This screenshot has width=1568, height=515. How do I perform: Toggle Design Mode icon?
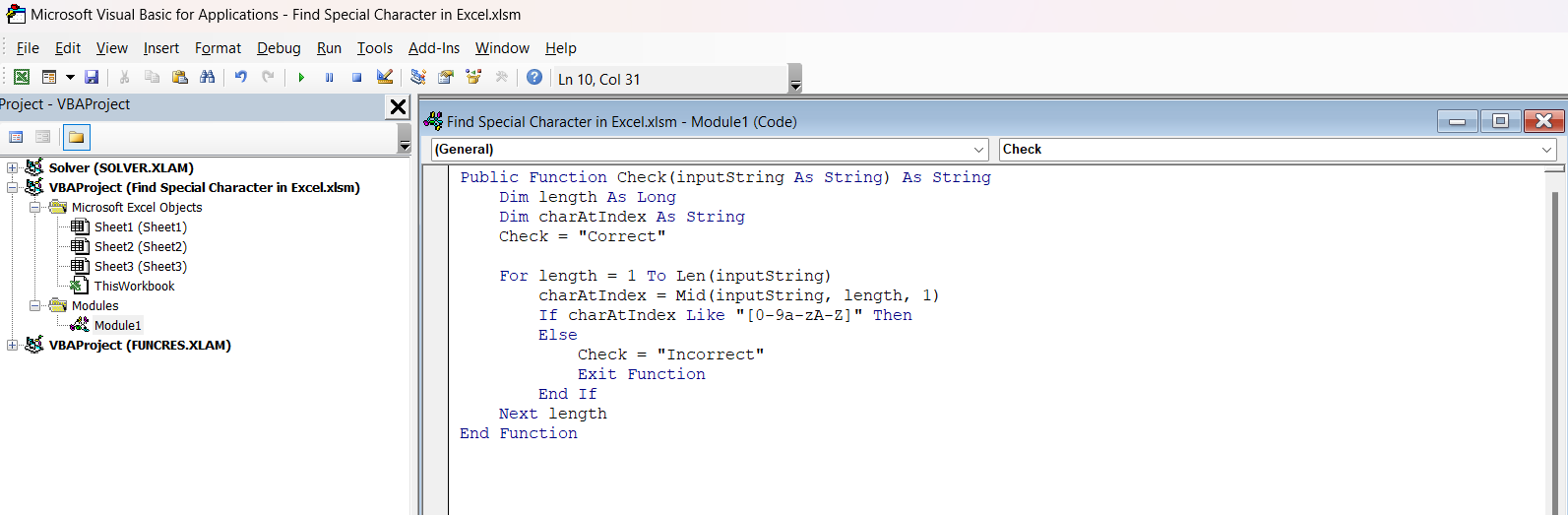pyautogui.click(x=385, y=77)
